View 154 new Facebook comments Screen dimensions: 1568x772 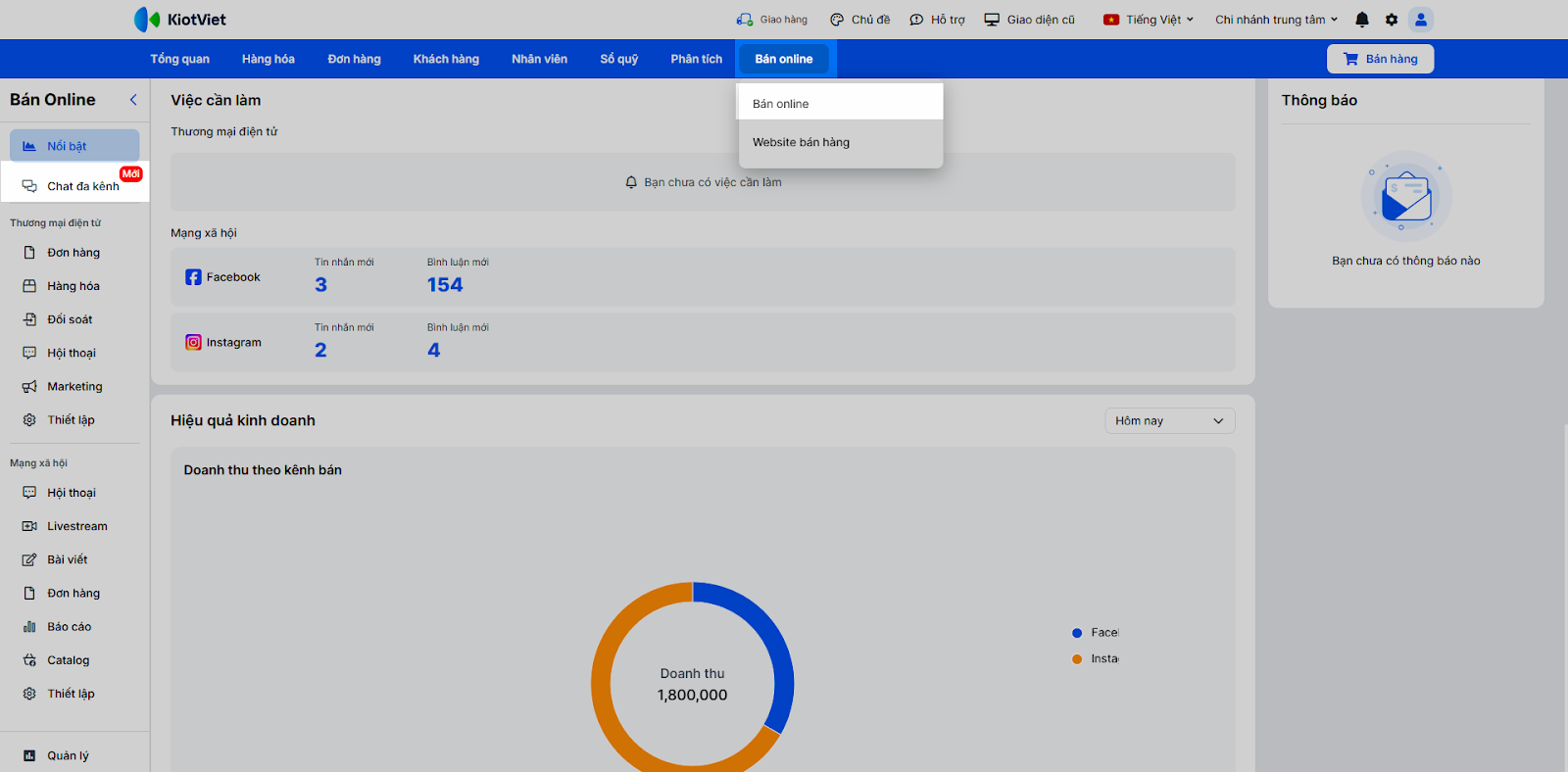tap(445, 285)
